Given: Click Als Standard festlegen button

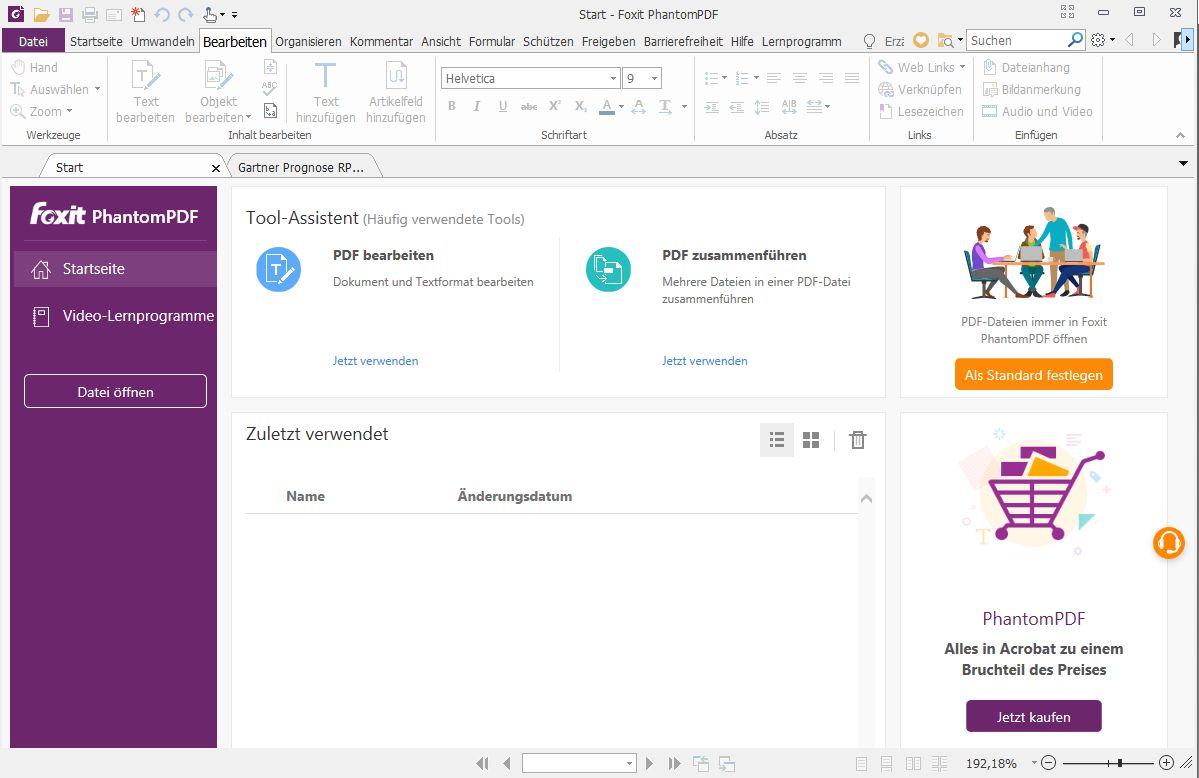Looking at the screenshot, I should click(1034, 375).
